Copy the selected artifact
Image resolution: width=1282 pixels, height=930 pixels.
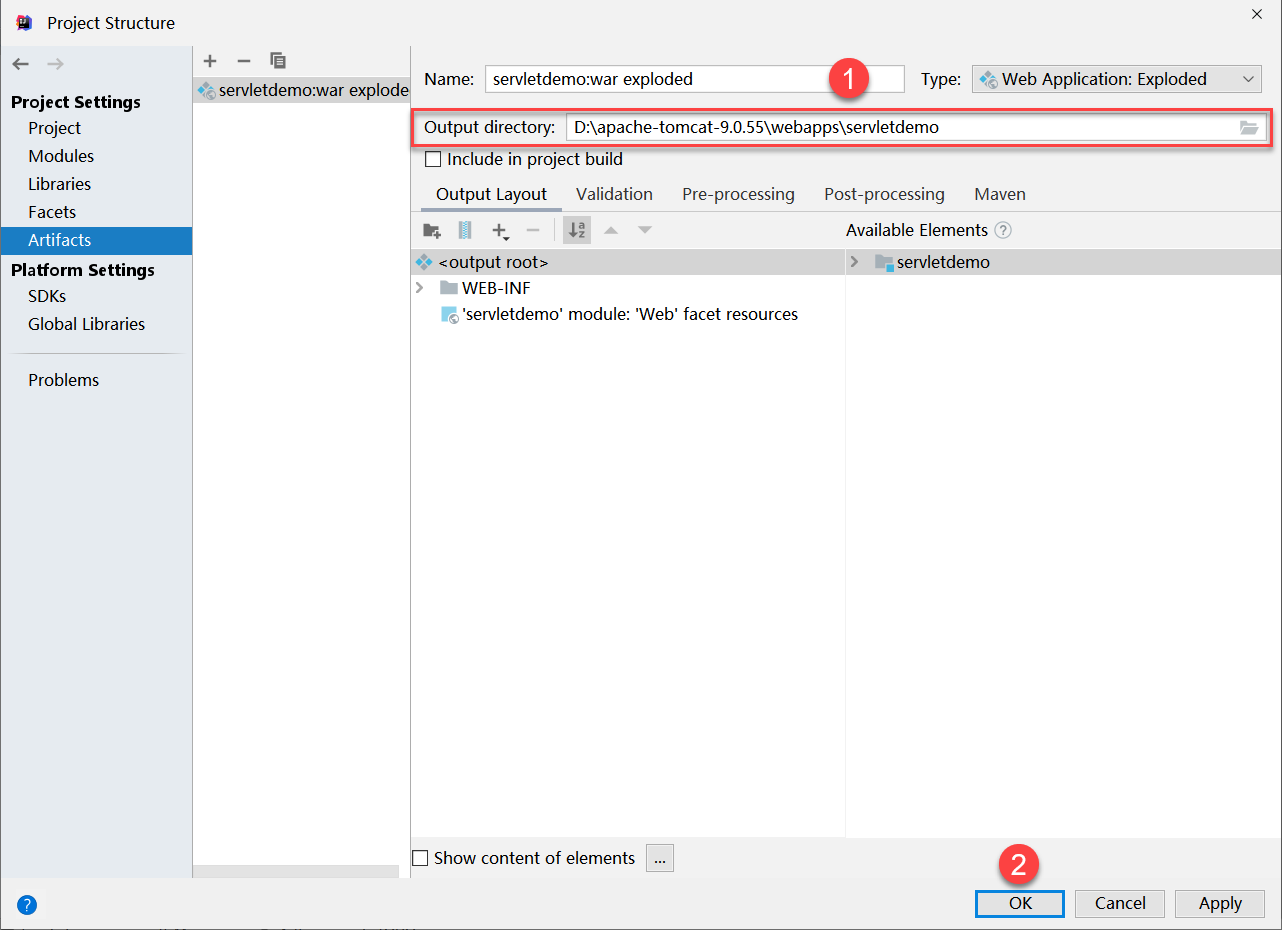[278, 61]
